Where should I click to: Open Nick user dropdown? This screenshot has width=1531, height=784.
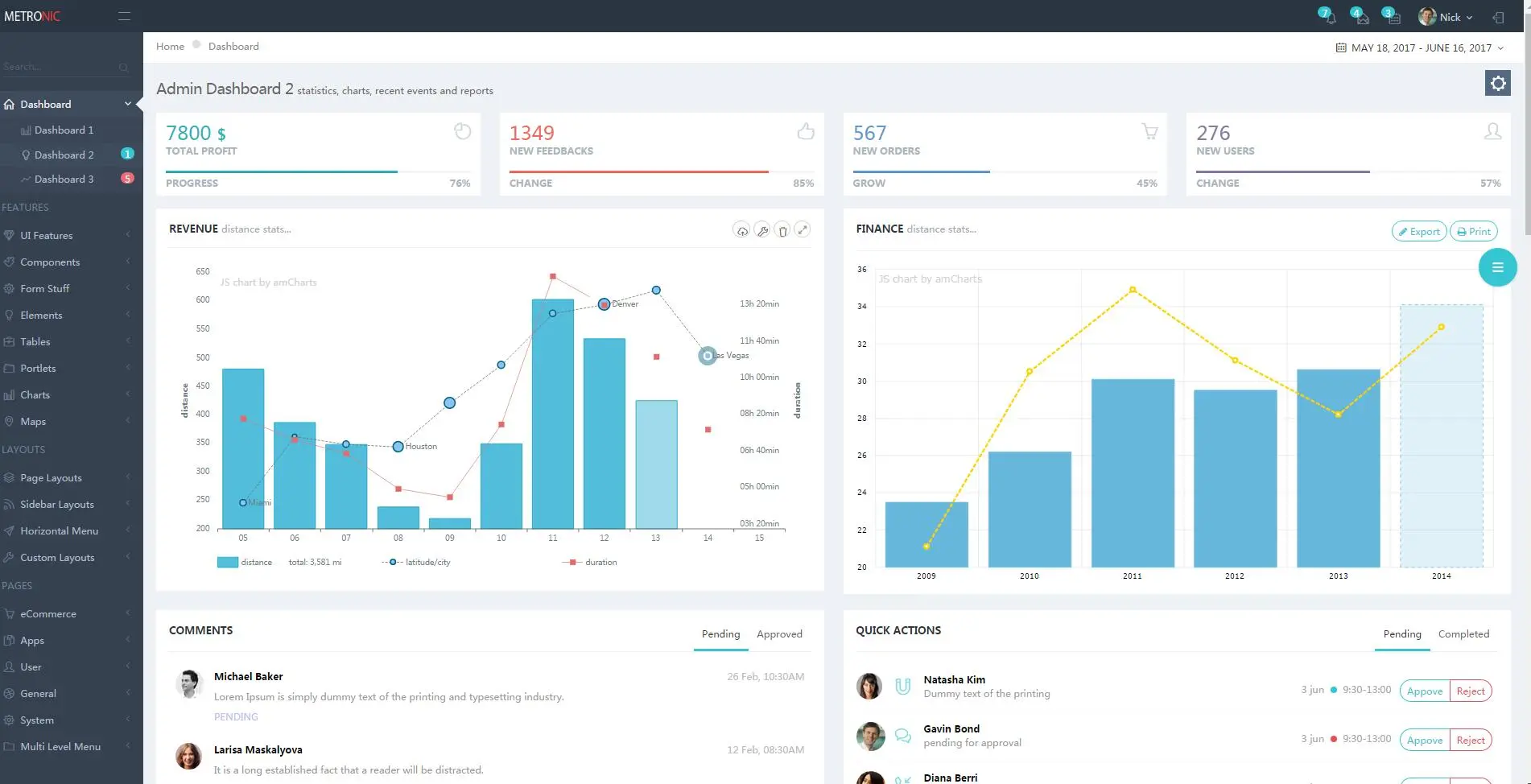[1446, 17]
